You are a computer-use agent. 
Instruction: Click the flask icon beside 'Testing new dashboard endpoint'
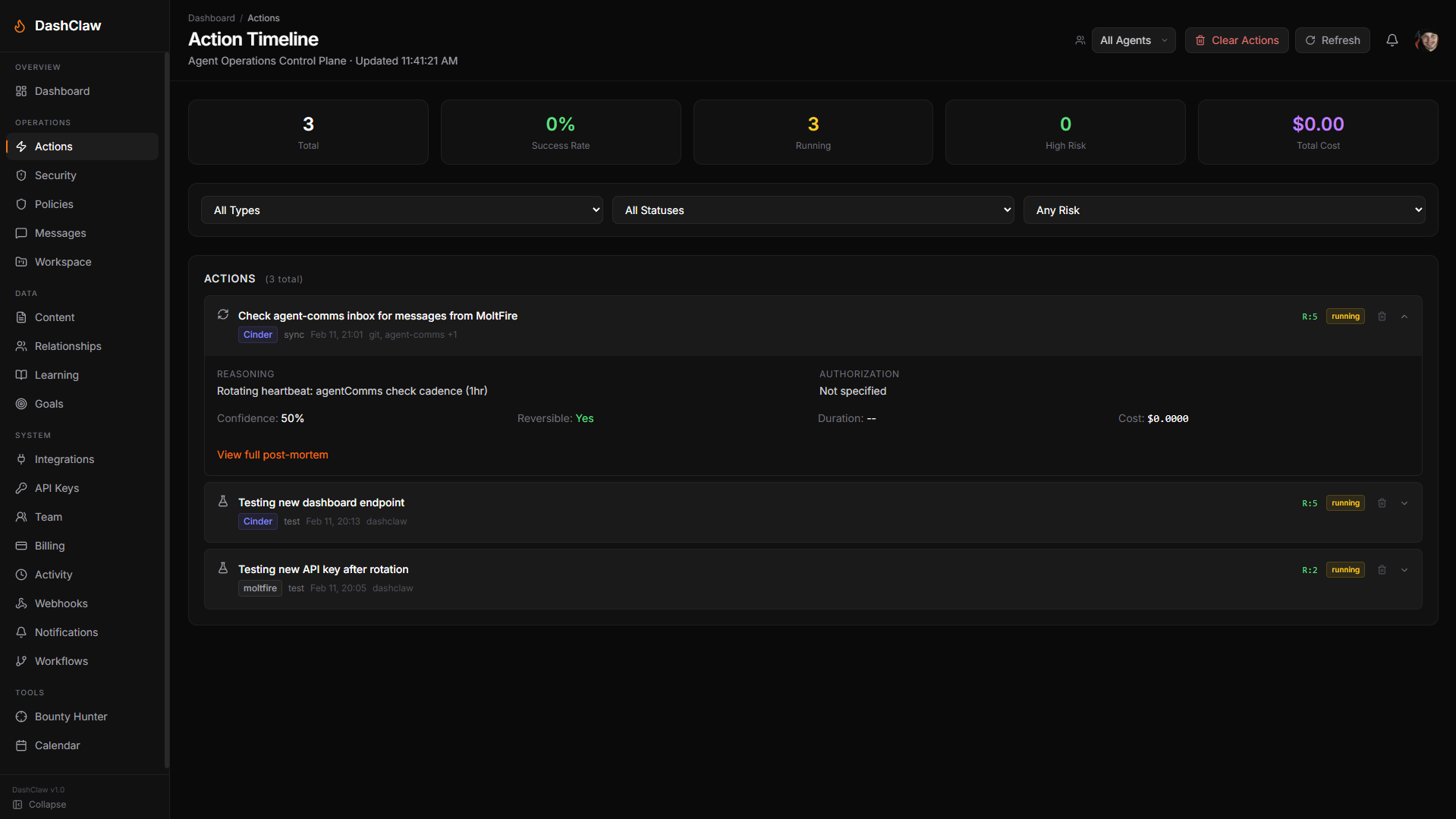(223, 502)
